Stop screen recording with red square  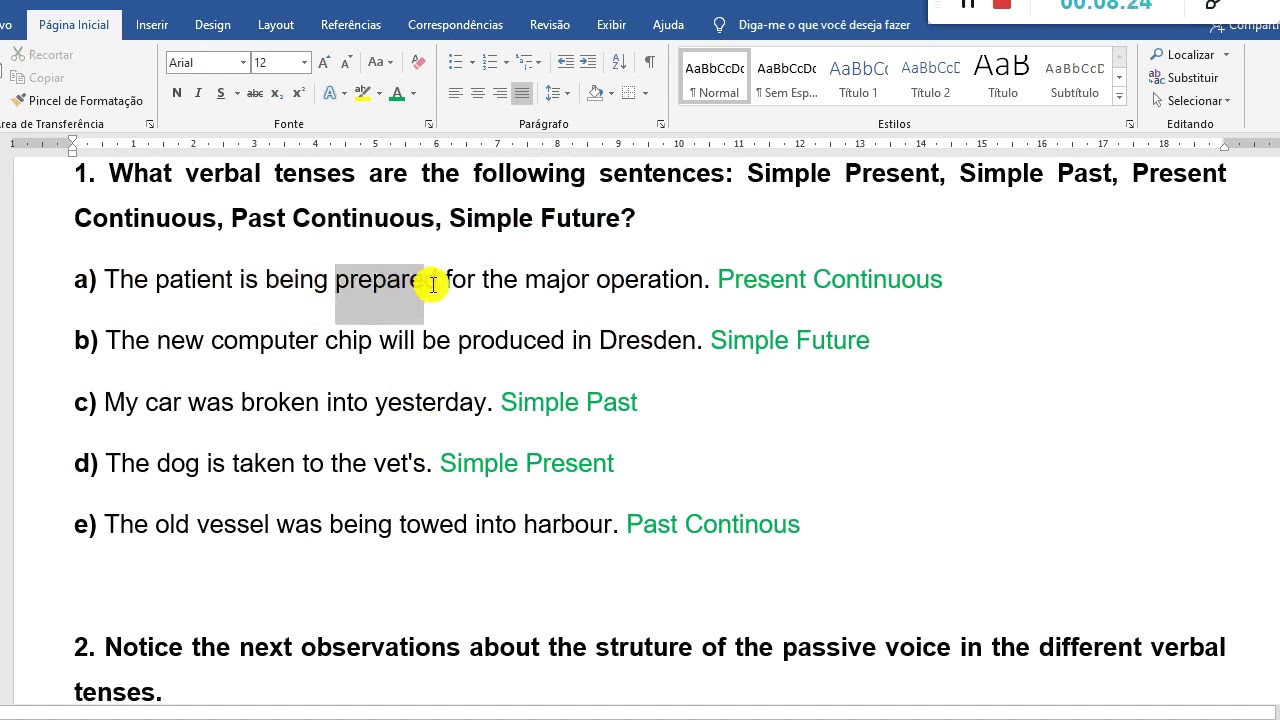[x=1001, y=4]
